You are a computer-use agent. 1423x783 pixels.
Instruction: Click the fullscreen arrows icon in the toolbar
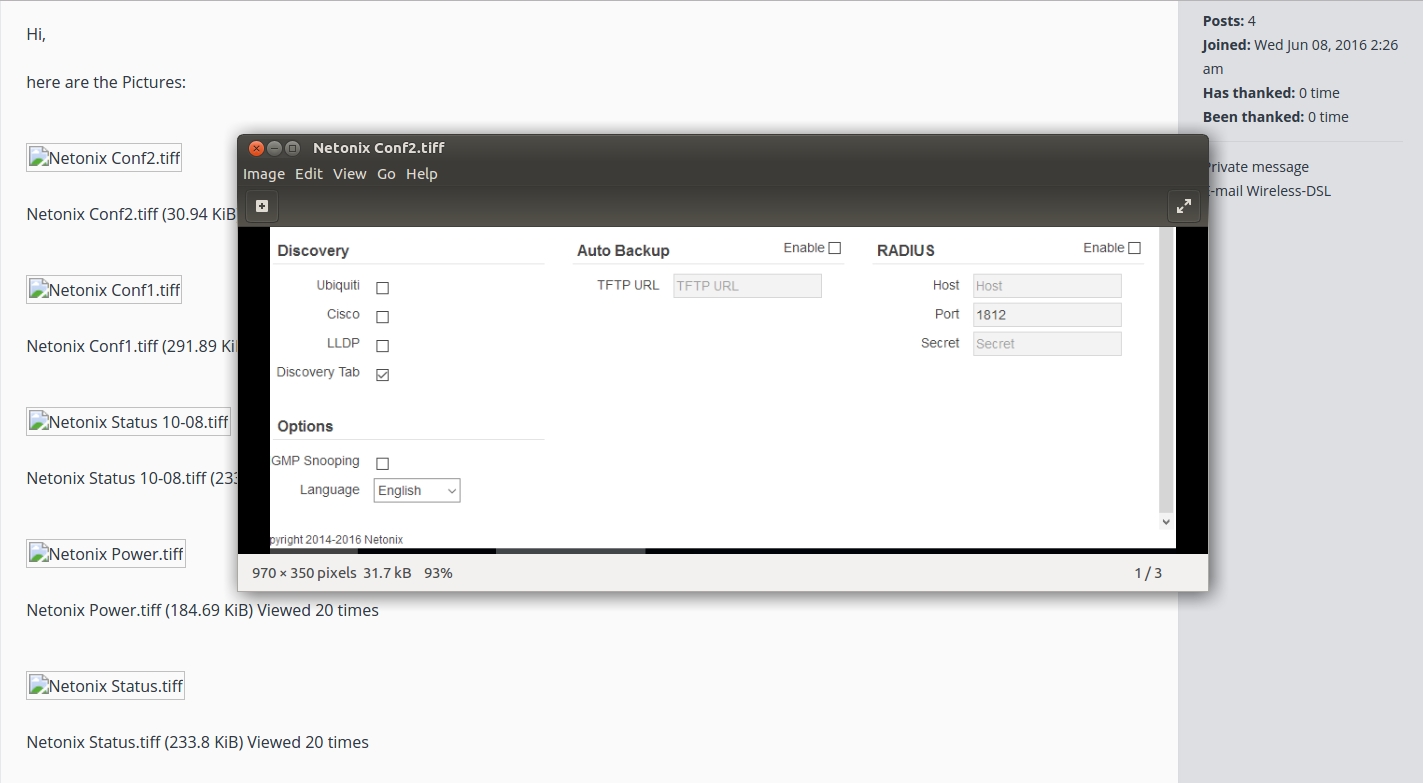pyautogui.click(x=1183, y=206)
